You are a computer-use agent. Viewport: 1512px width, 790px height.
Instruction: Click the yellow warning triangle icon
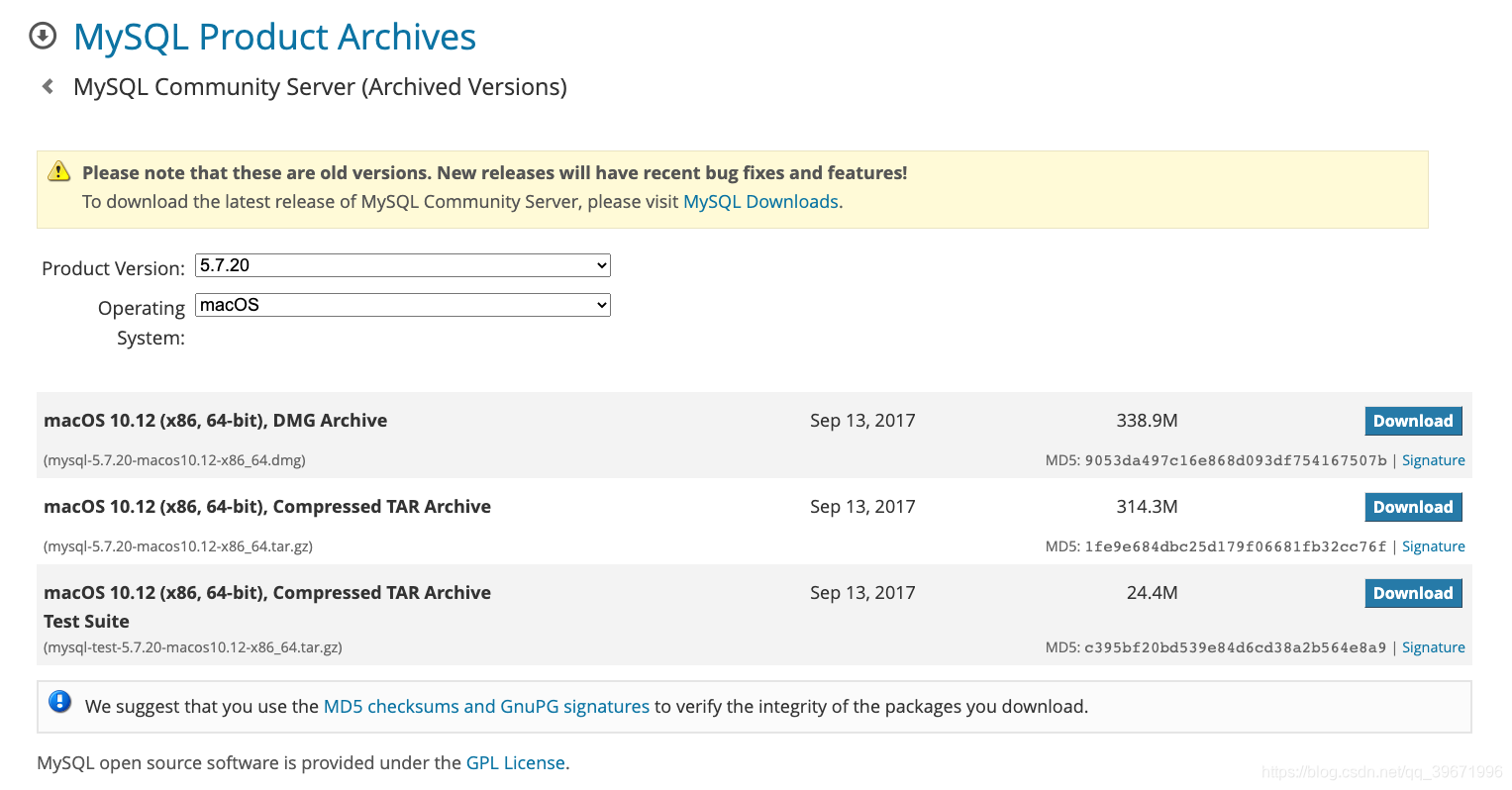point(59,171)
